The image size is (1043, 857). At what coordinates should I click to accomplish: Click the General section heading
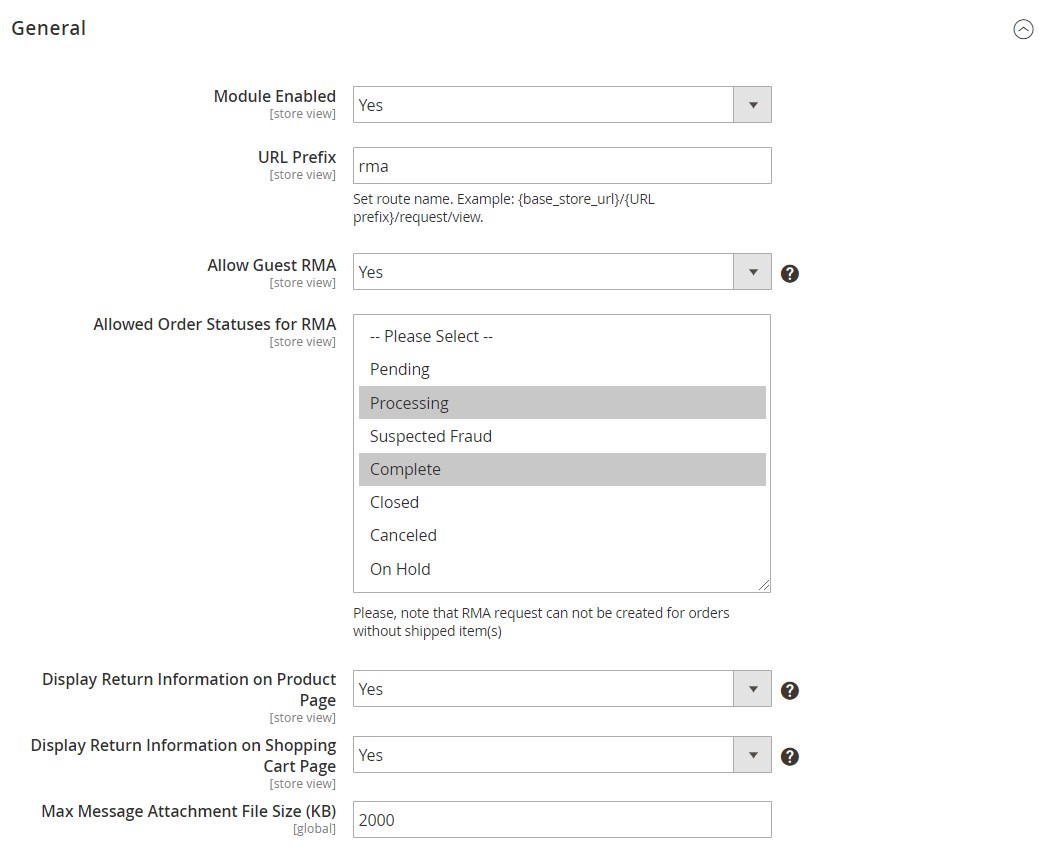(x=49, y=29)
